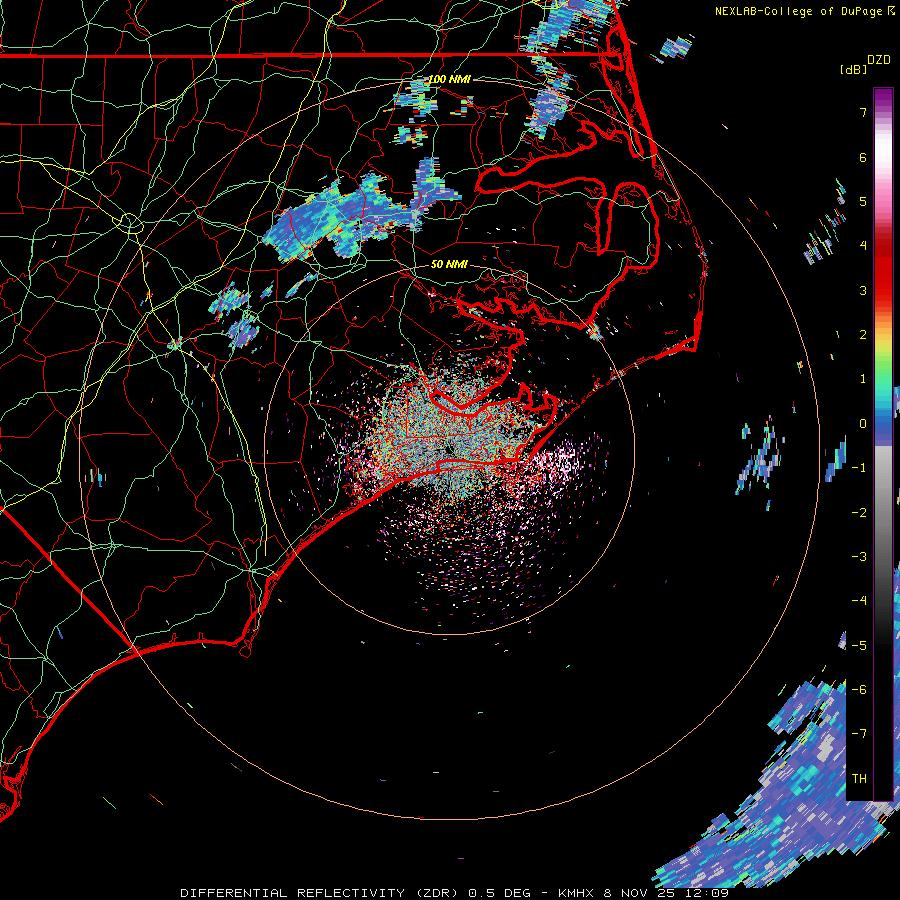This screenshot has width=900, height=900.
Task: Click the DZD color scale heading
Action: tap(879, 60)
